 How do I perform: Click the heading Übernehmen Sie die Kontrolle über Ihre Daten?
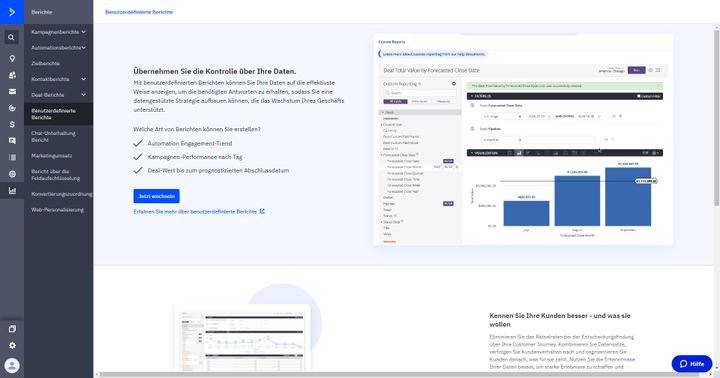tap(215, 71)
